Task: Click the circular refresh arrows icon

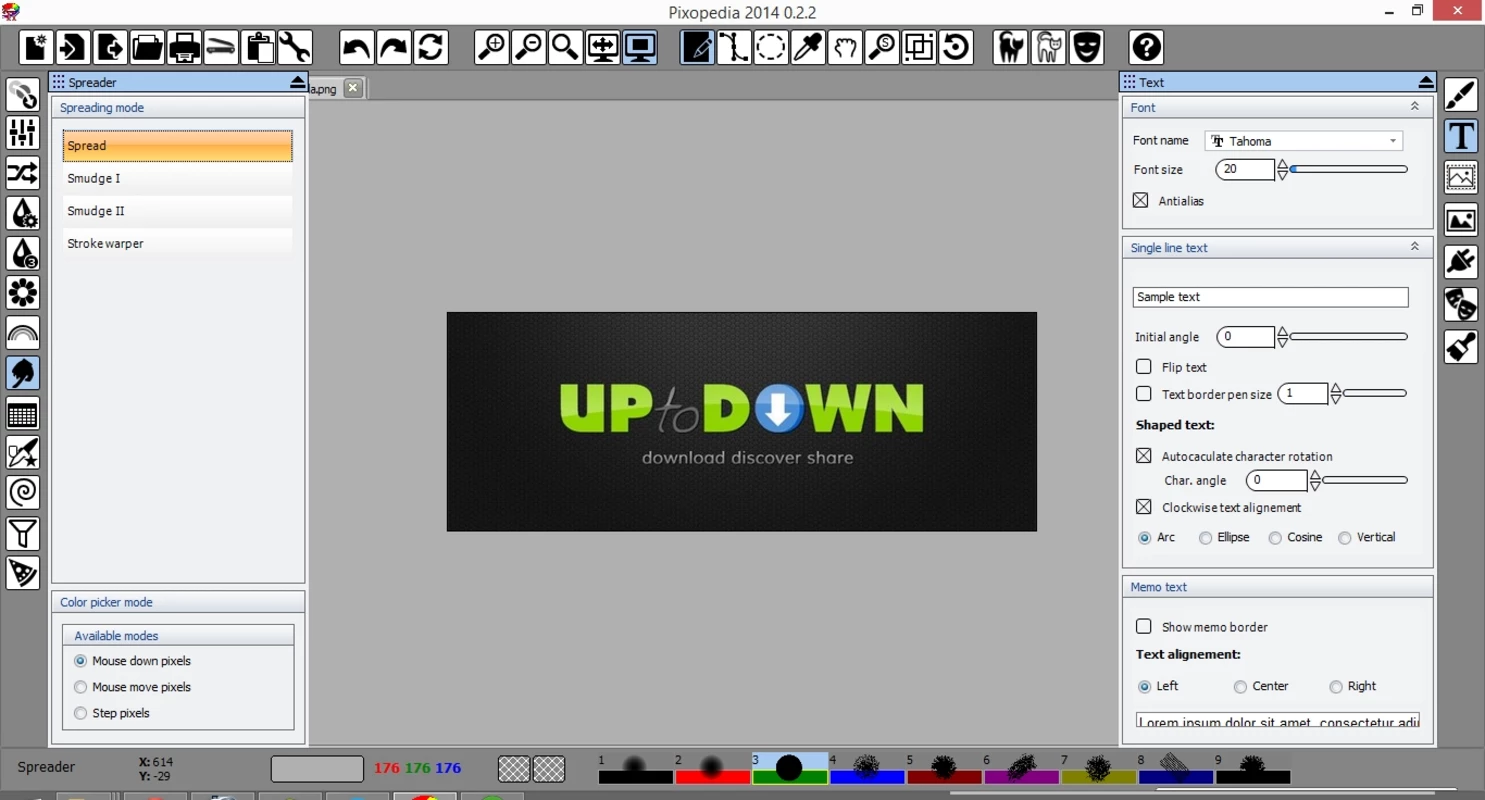Action: 430,47
